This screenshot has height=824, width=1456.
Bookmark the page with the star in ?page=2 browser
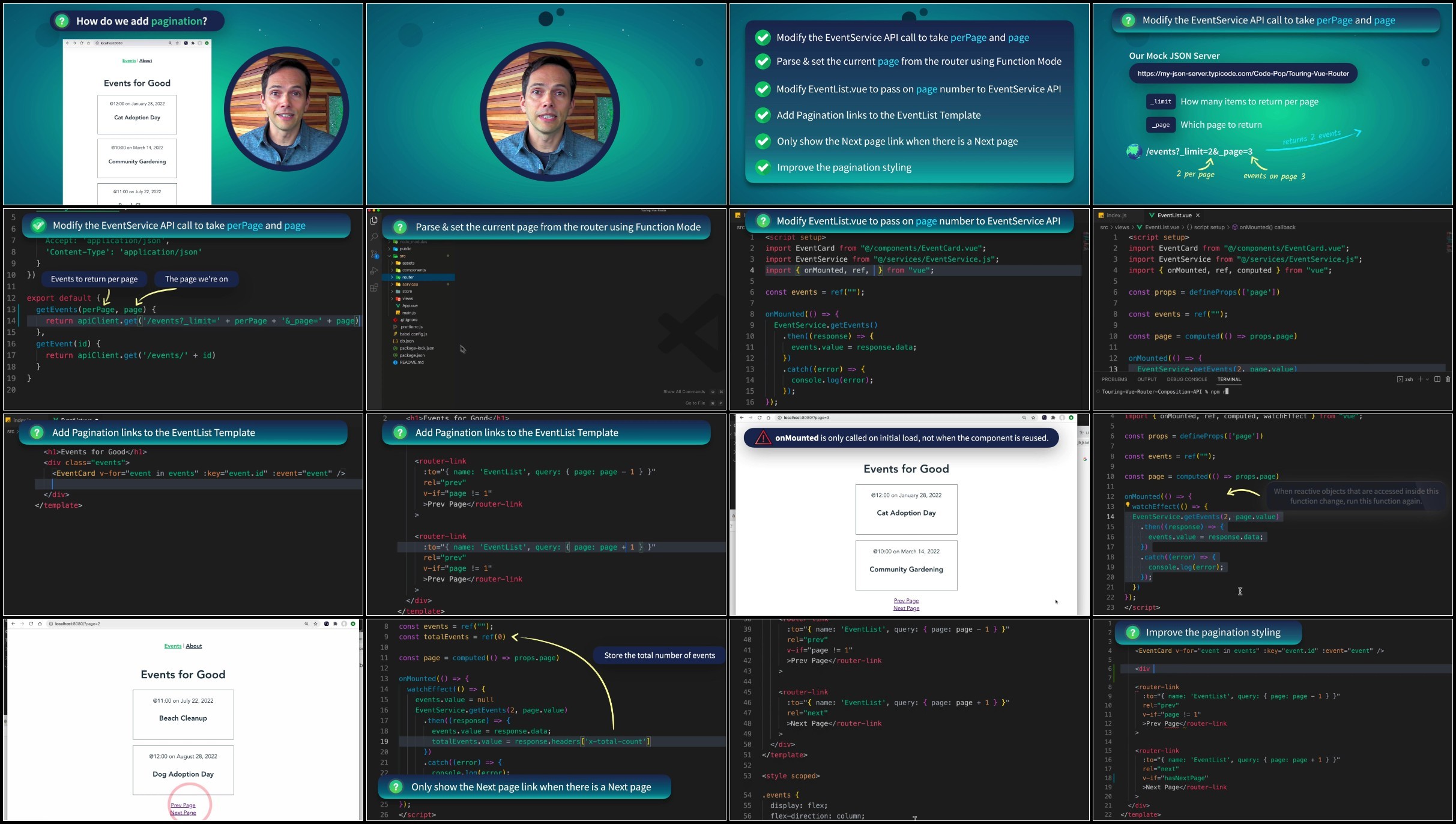315,624
